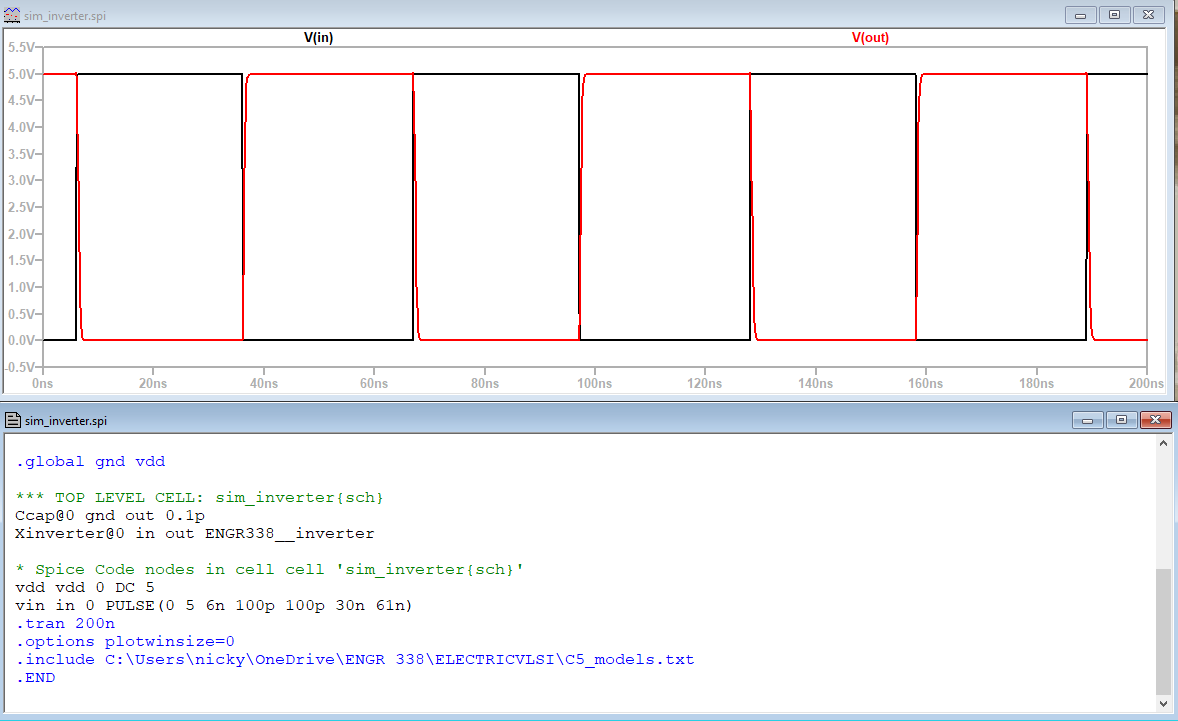Click the 5.5V label on the vertical axis
Image resolution: width=1178 pixels, height=721 pixels.
point(22,47)
